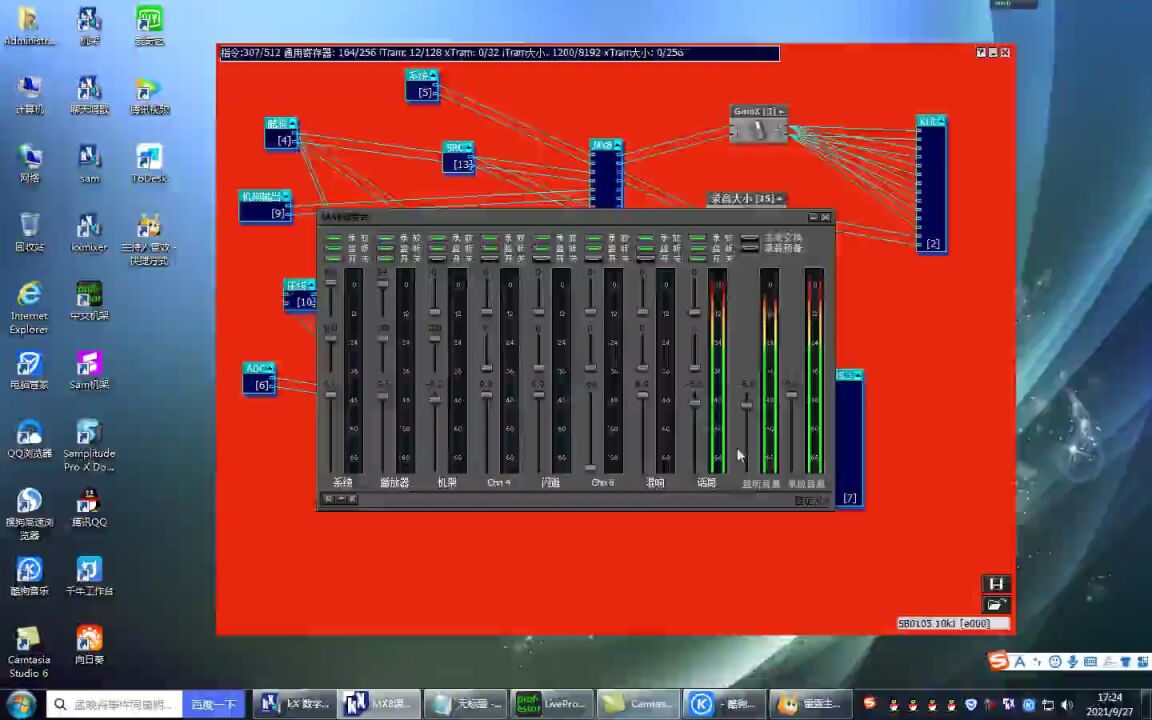1152x720 pixels.
Task: Expand the GainX [3] module arrow
Action: point(782,111)
